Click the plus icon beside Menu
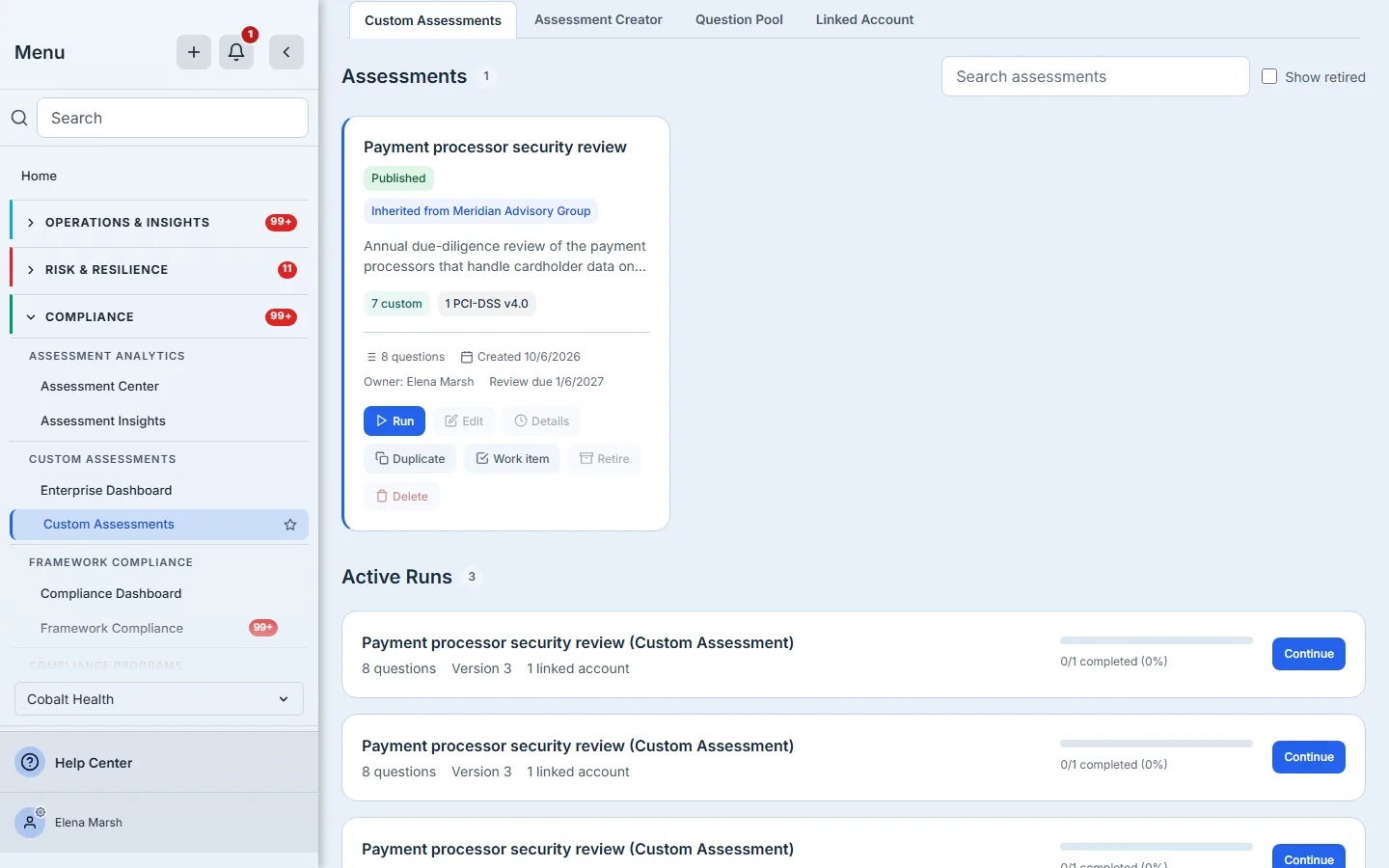This screenshot has height=868, width=1389. click(x=194, y=52)
